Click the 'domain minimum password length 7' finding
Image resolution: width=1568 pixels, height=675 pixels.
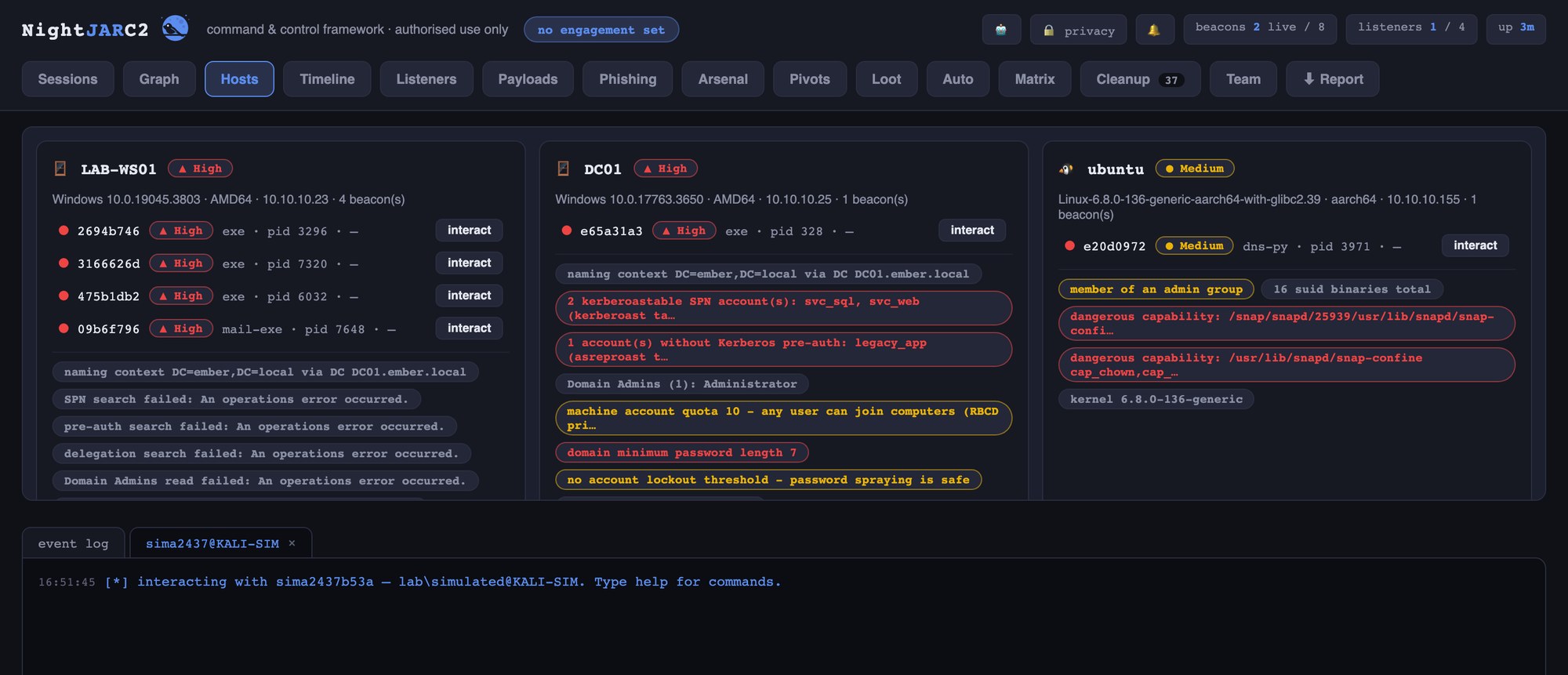682,452
